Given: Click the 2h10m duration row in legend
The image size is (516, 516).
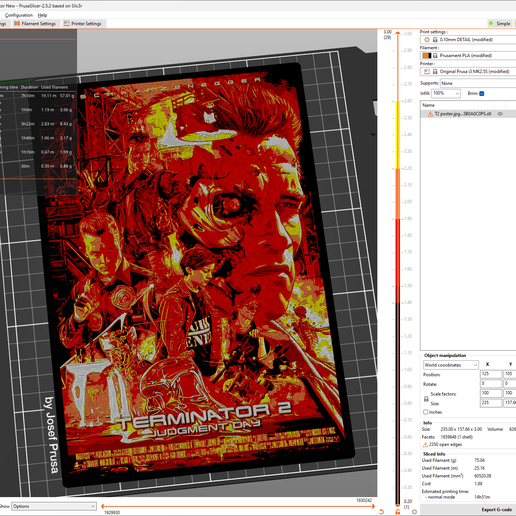Looking at the screenshot, I should pos(38,96).
